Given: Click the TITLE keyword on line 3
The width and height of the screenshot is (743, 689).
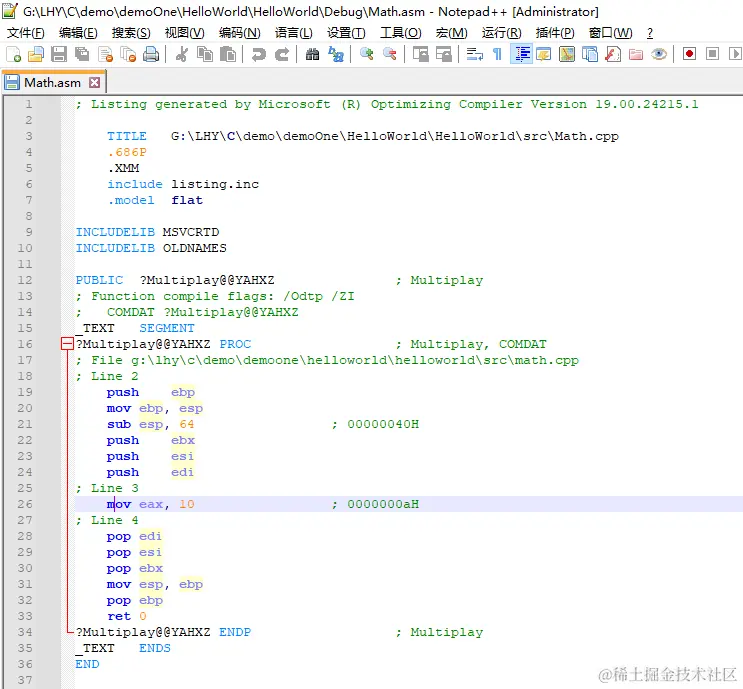Looking at the screenshot, I should 127,136.
